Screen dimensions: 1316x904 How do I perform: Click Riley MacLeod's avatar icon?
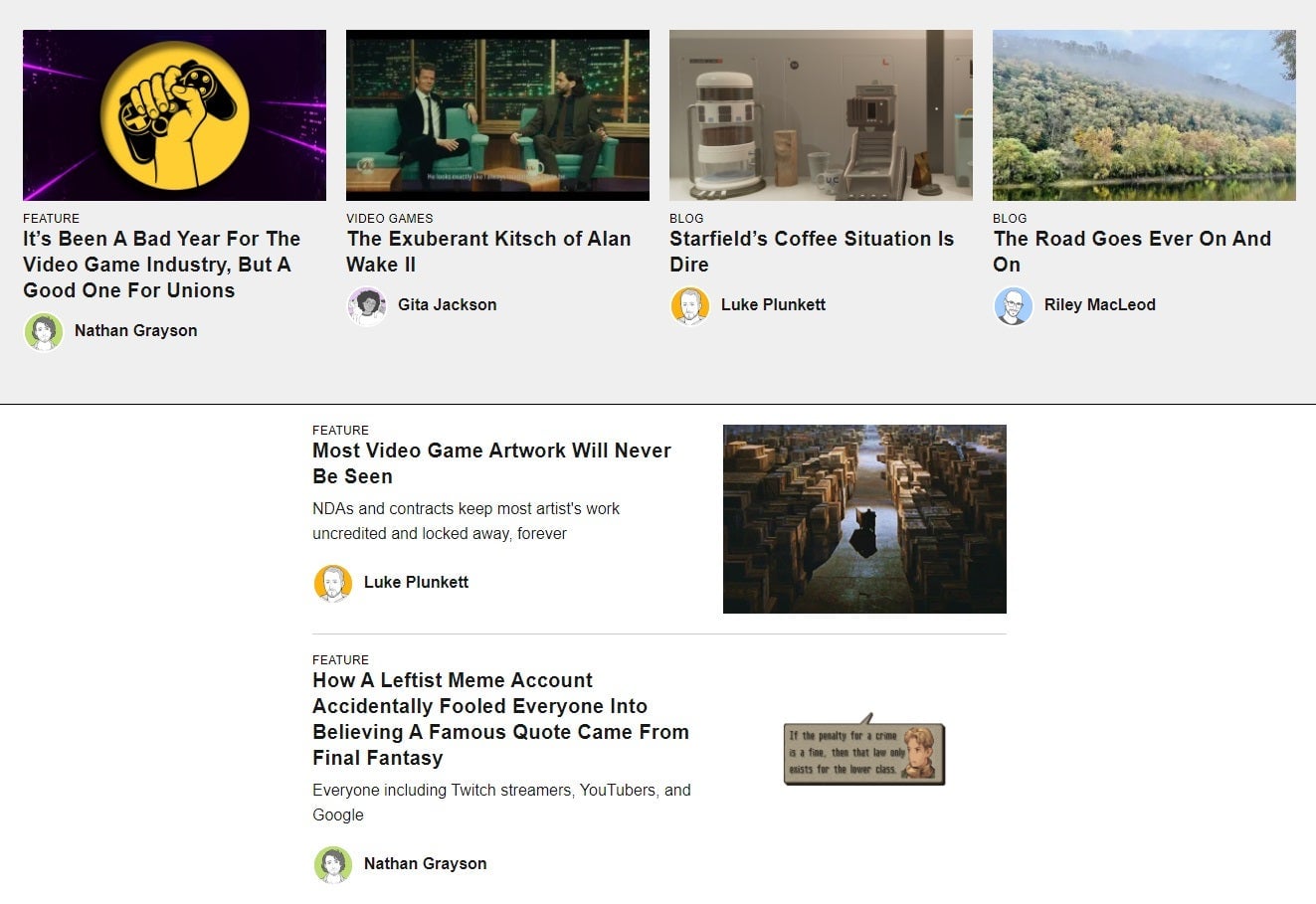pyautogui.click(x=1014, y=305)
